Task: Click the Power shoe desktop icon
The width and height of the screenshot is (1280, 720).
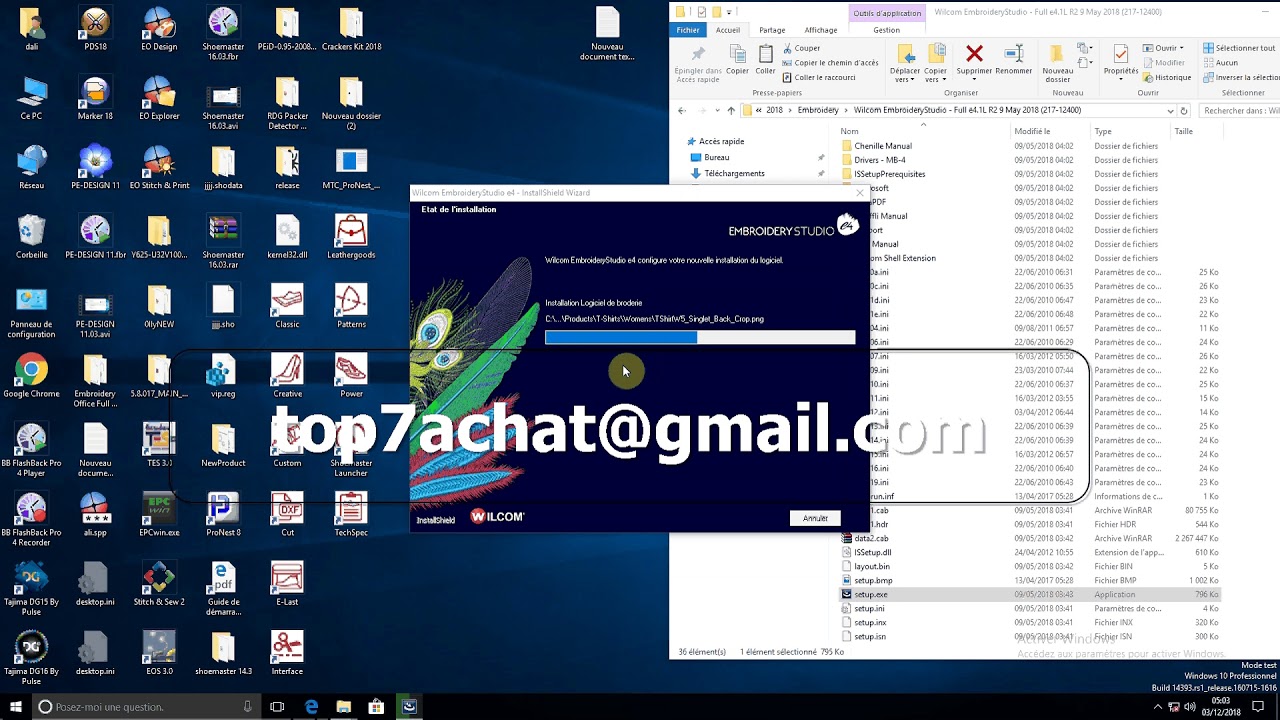Action: coord(351,376)
